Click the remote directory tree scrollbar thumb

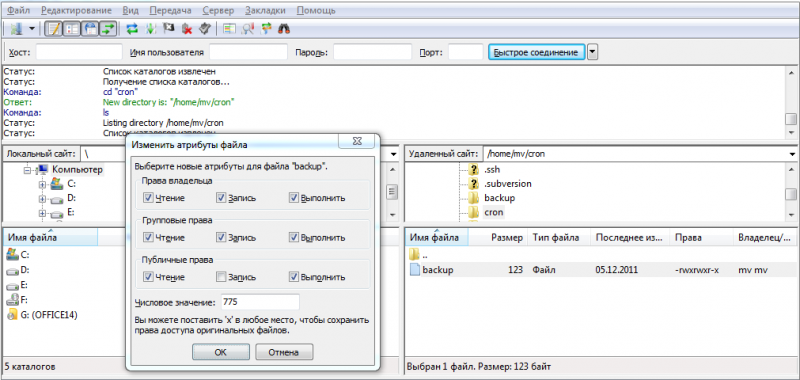(791, 194)
